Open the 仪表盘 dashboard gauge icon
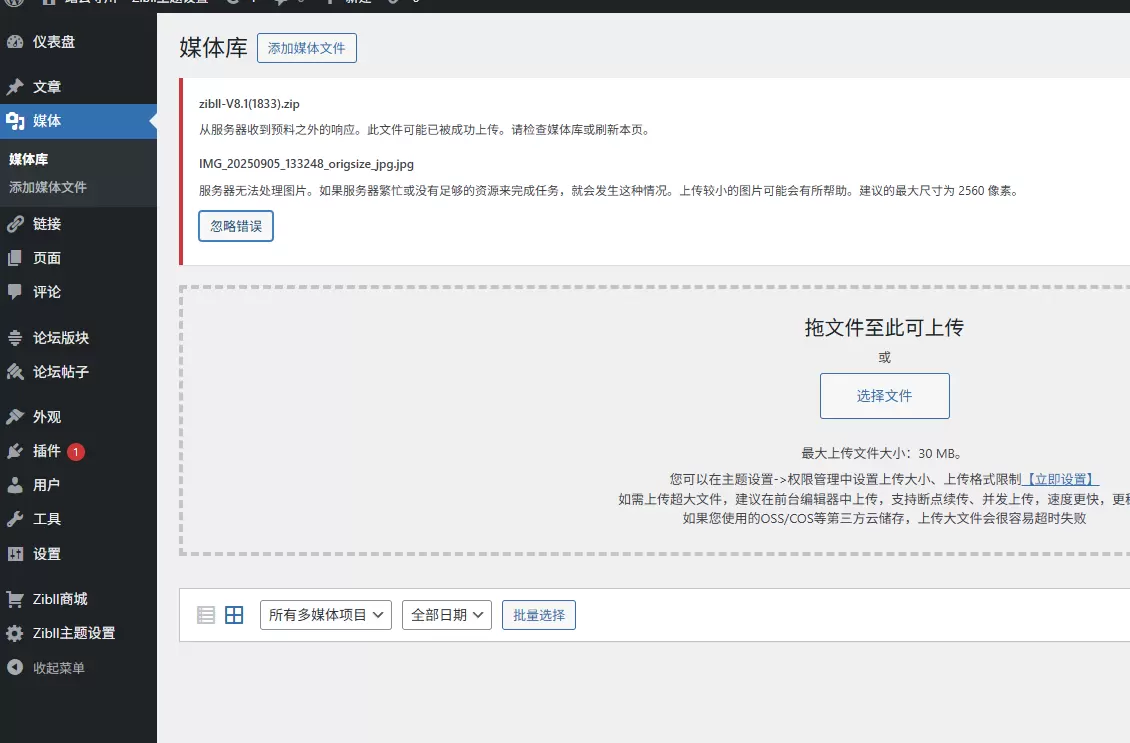This screenshot has width=1130, height=743. tap(15, 42)
